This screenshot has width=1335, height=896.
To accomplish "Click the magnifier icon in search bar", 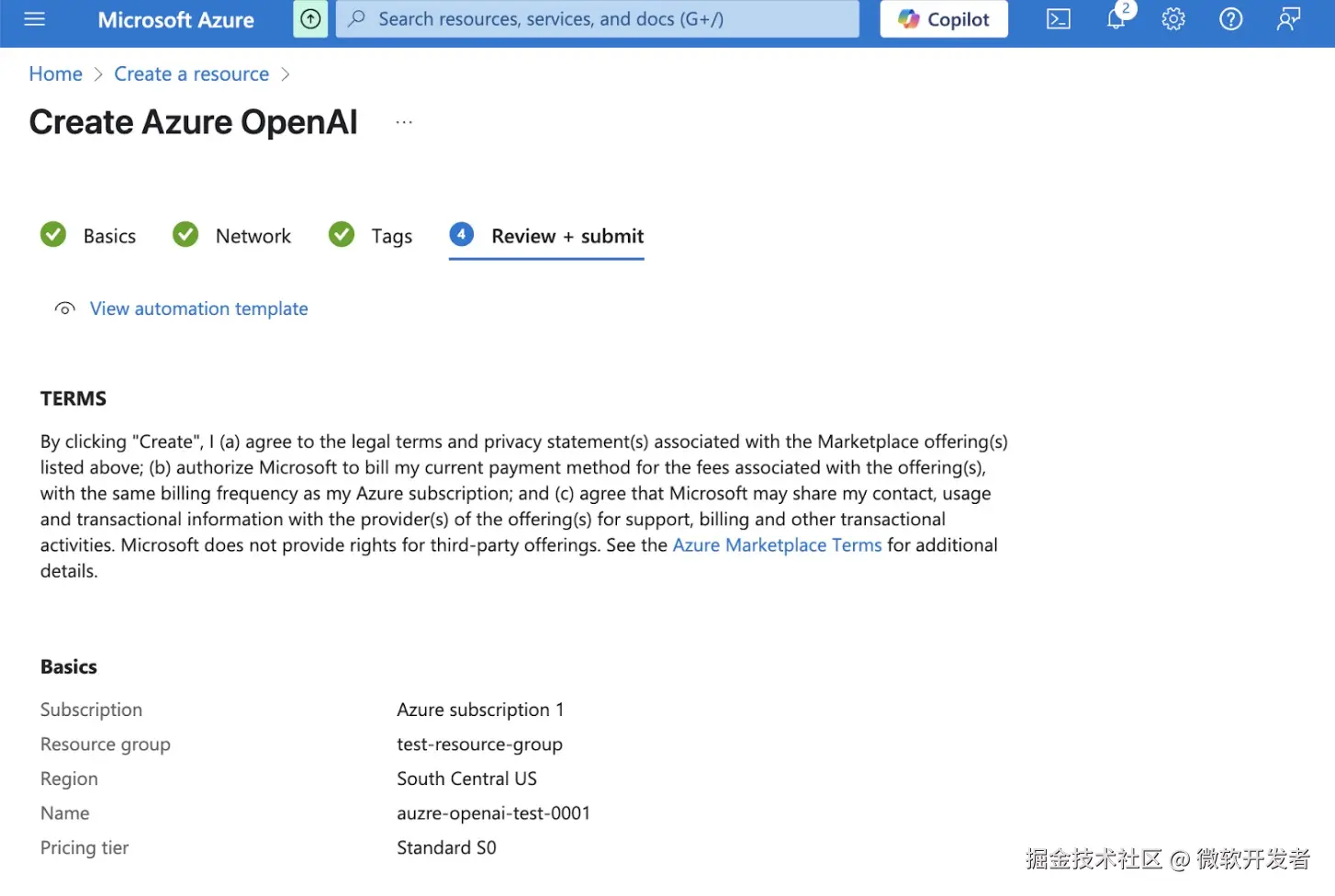I will click(x=356, y=19).
